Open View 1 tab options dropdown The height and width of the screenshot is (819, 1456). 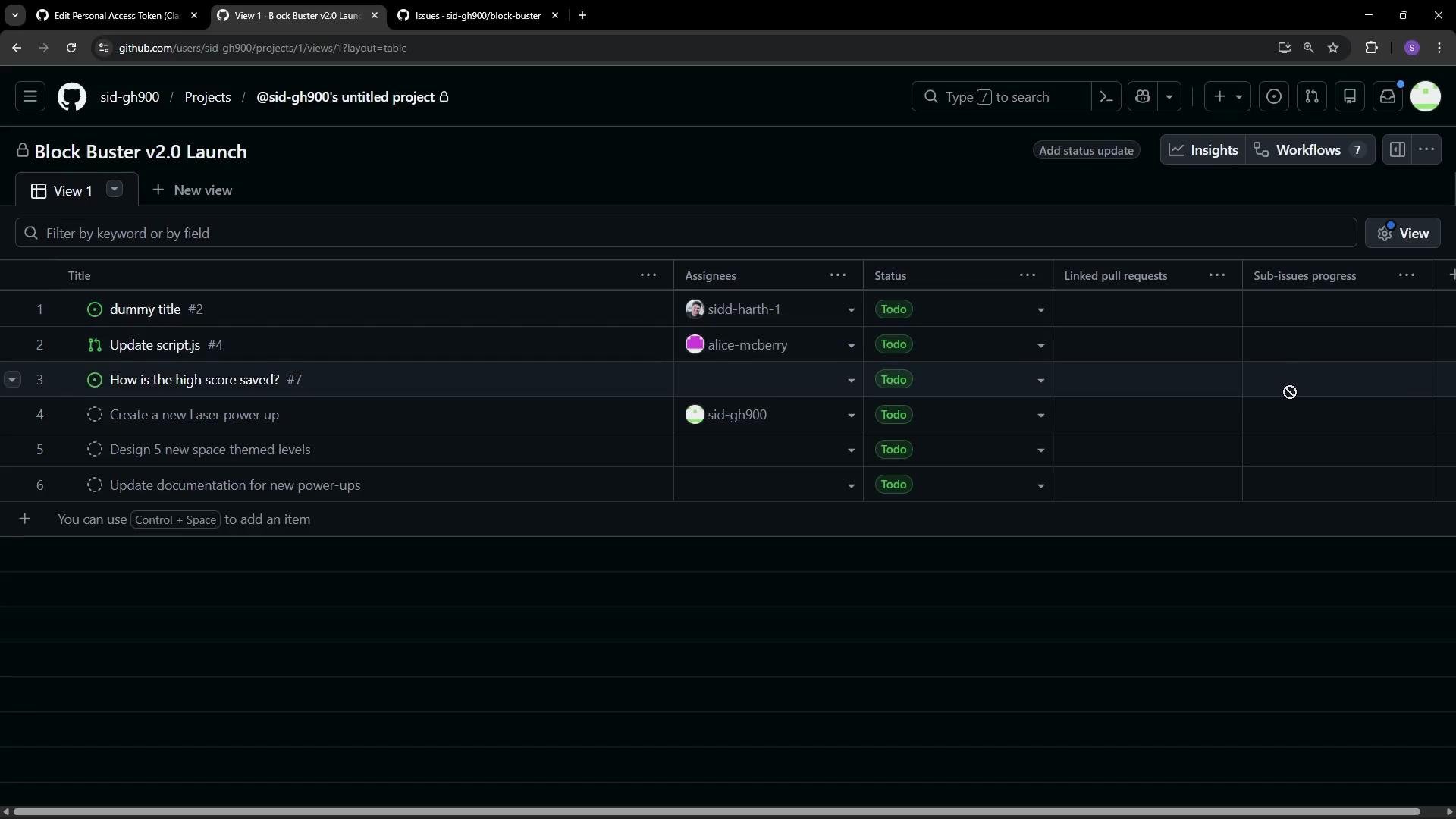click(x=115, y=189)
